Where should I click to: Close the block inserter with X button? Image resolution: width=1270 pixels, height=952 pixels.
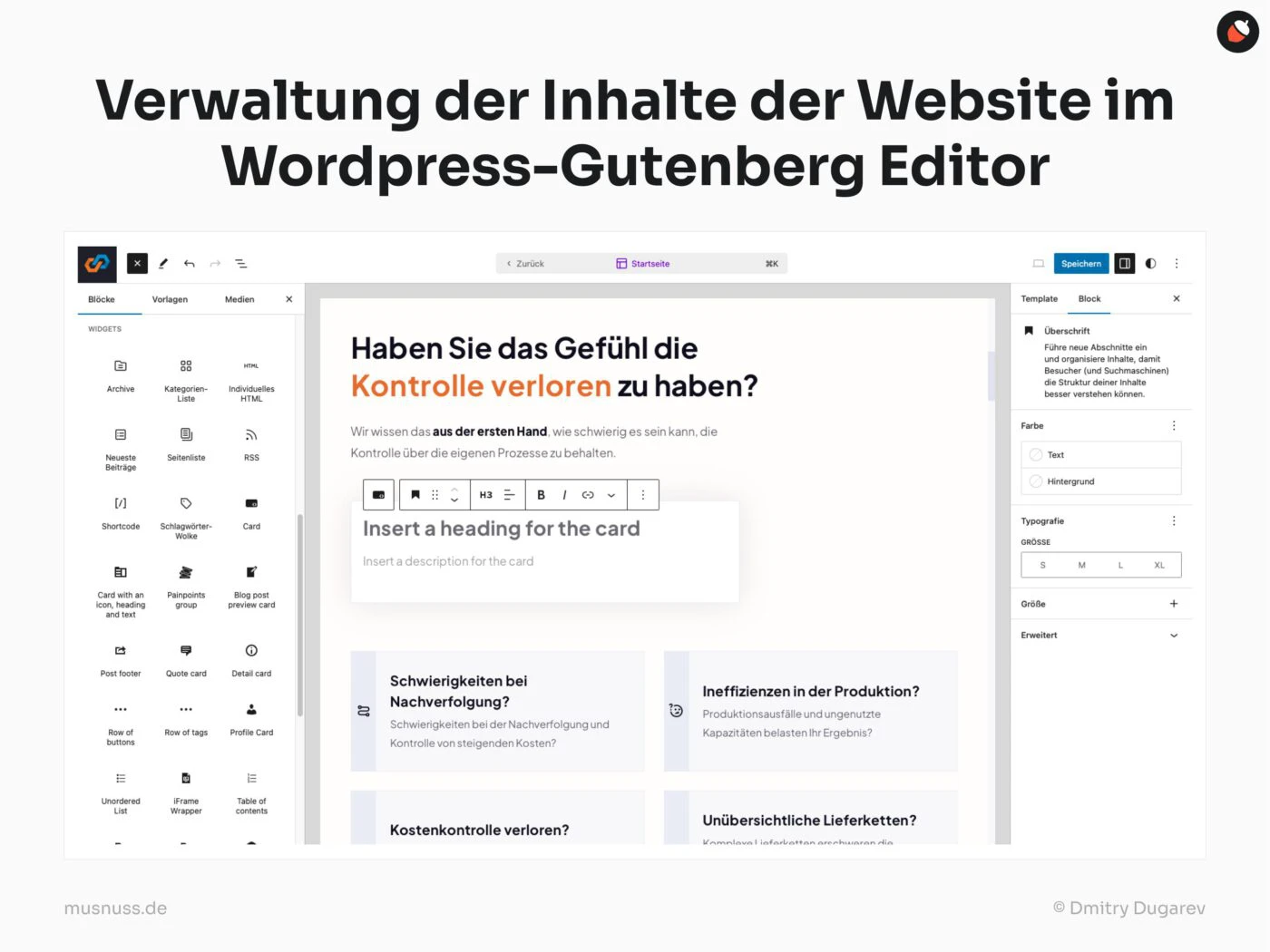point(137,264)
